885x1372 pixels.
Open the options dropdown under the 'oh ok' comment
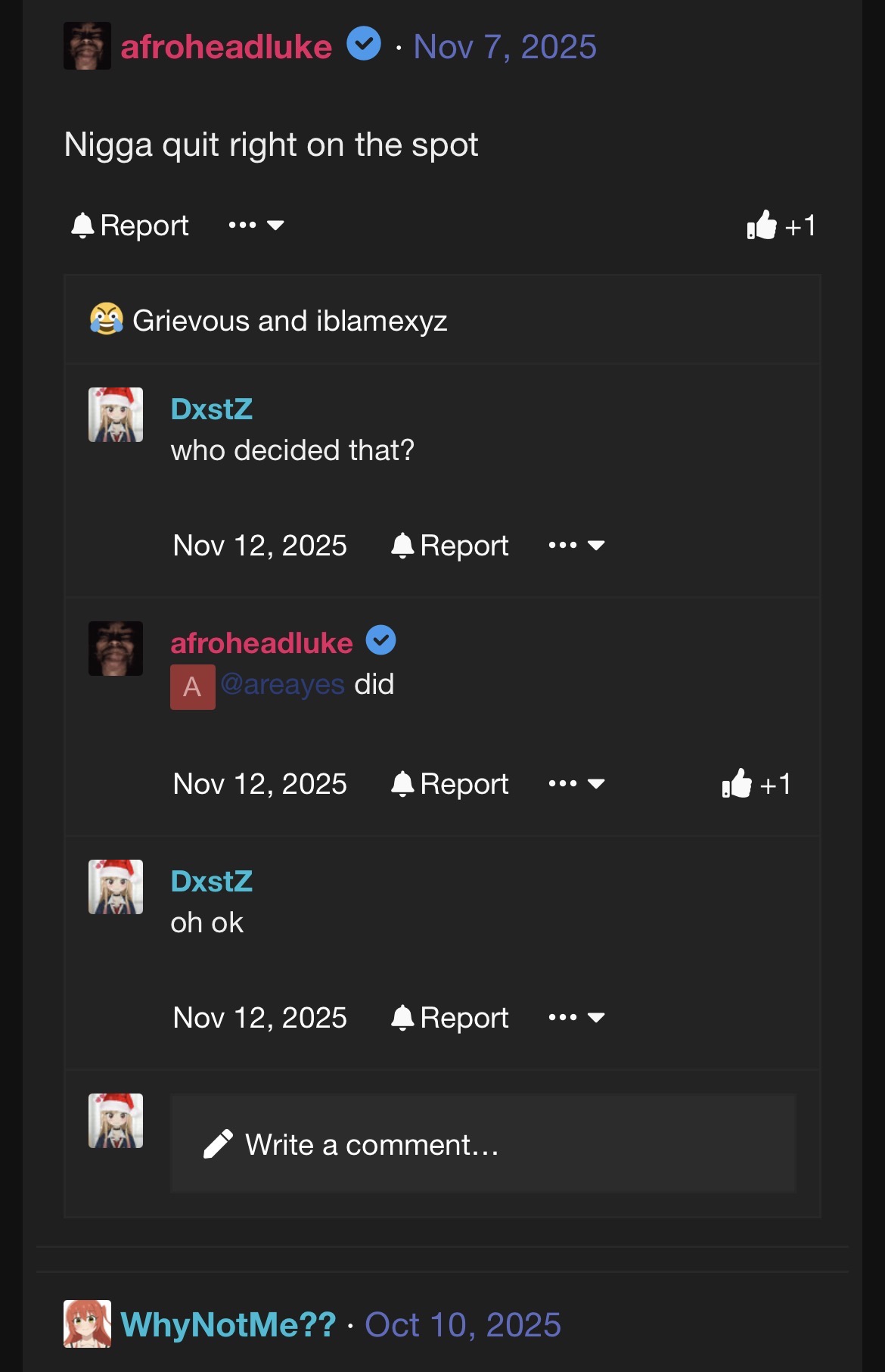[576, 1017]
